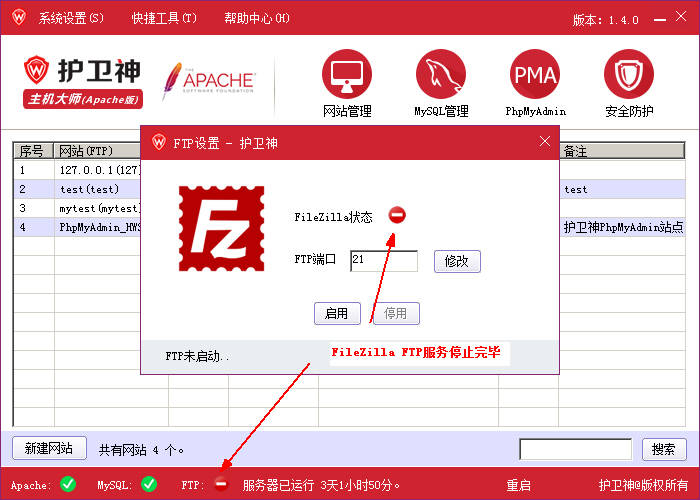Click the disabled 停用 button

coord(396,313)
